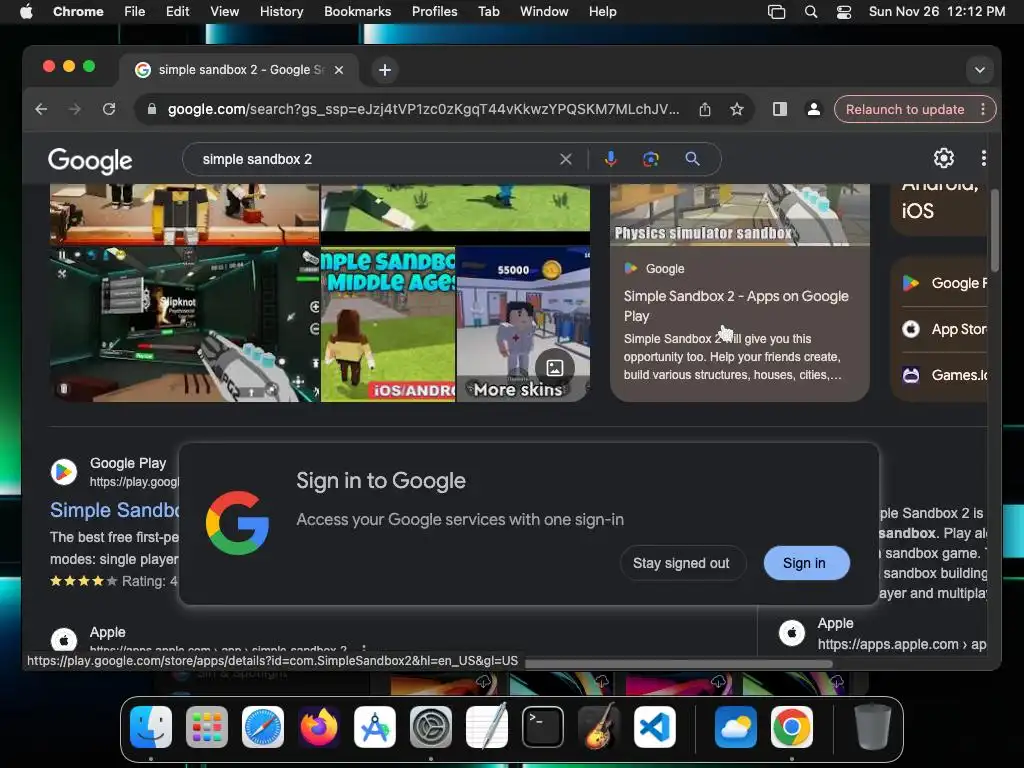The height and width of the screenshot is (768, 1024).
Task: Bookmark this page with the star icon
Action: tap(737, 109)
